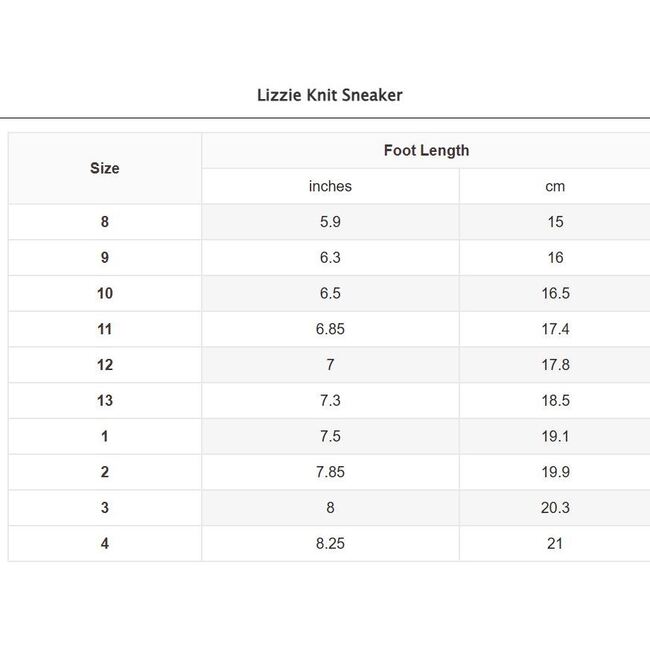Select the size 13 row label
The height and width of the screenshot is (650, 650).
coord(105,401)
